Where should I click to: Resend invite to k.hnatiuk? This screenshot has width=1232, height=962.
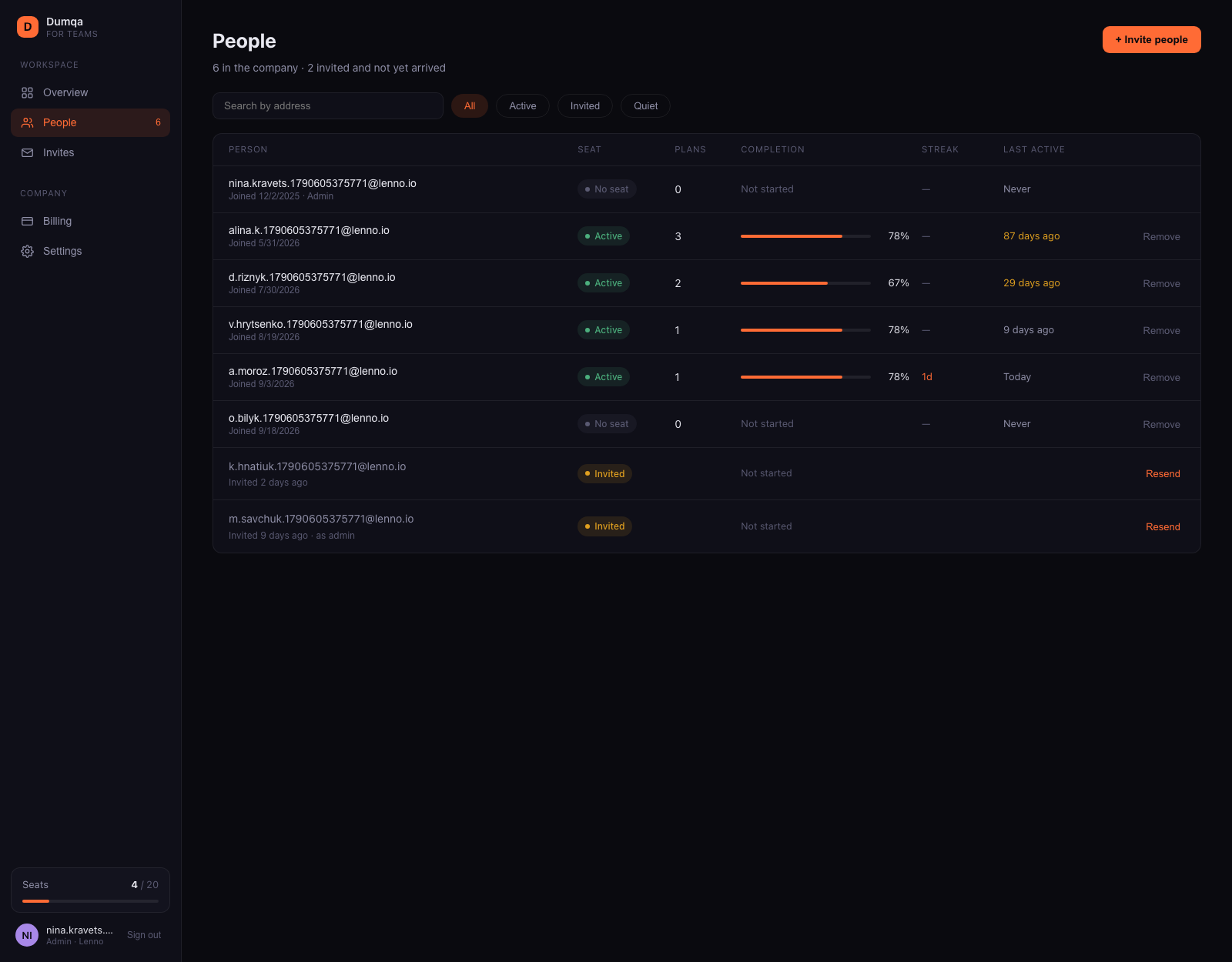[x=1163, y=474]
